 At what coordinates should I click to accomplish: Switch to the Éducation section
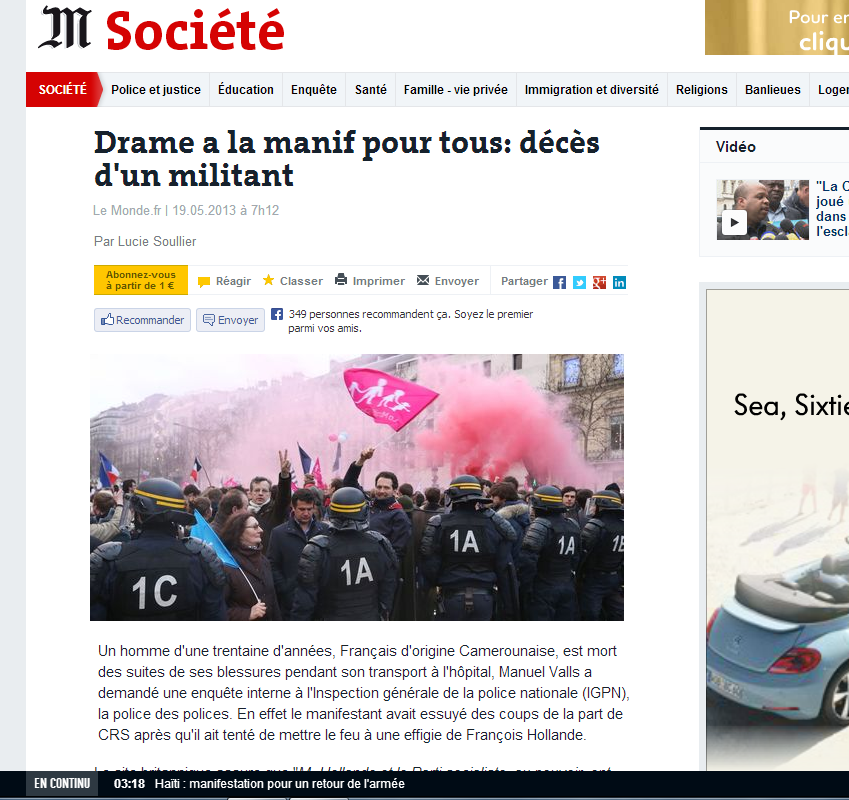pos(246,90)
